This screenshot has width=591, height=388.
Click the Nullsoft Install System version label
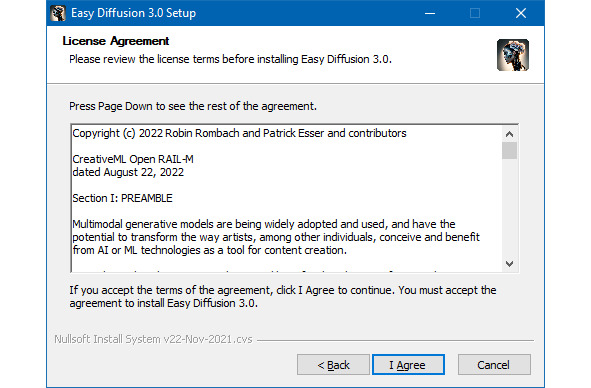click(x=153, y=339)
